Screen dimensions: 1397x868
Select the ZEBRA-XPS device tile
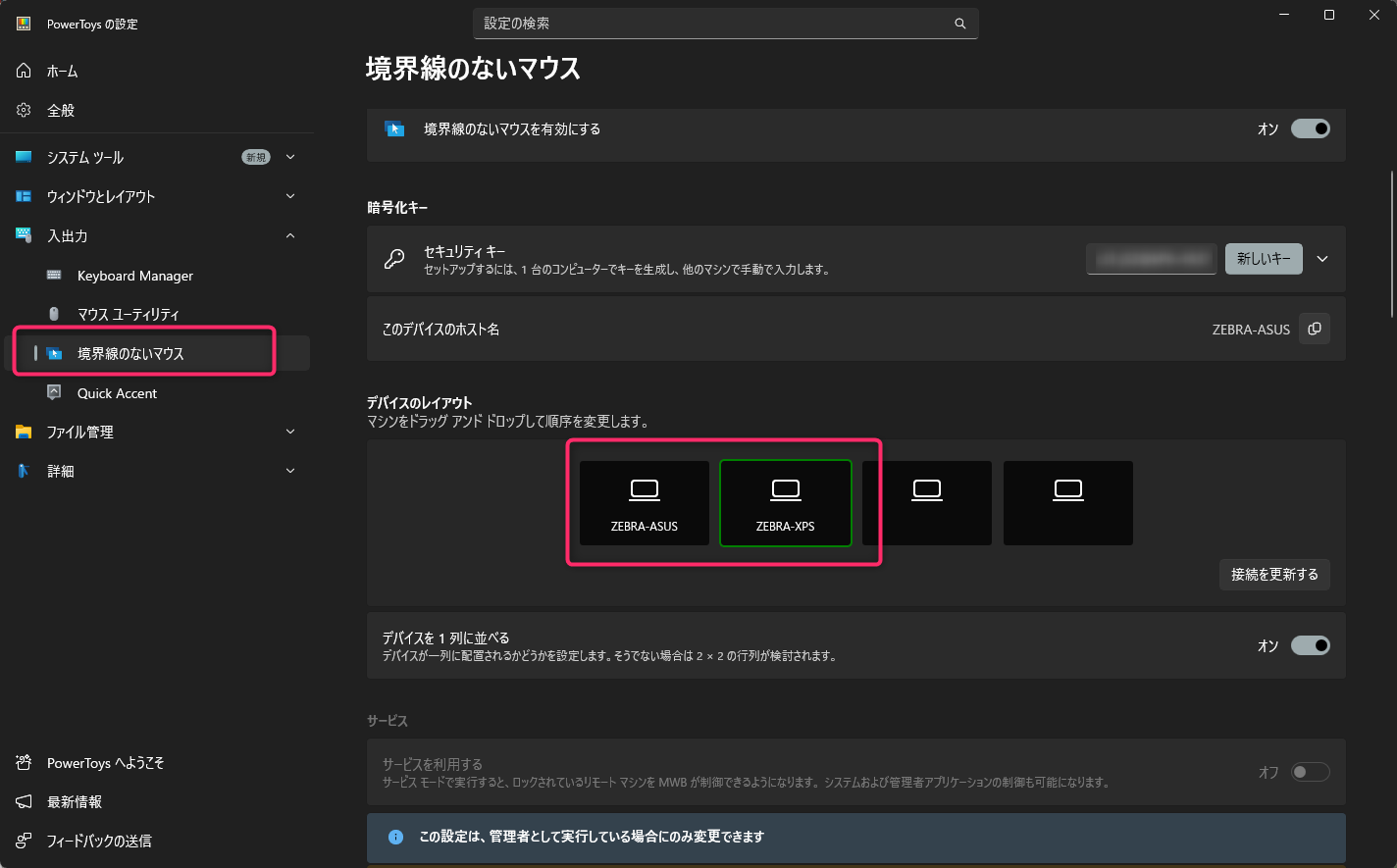click(786, 503)
